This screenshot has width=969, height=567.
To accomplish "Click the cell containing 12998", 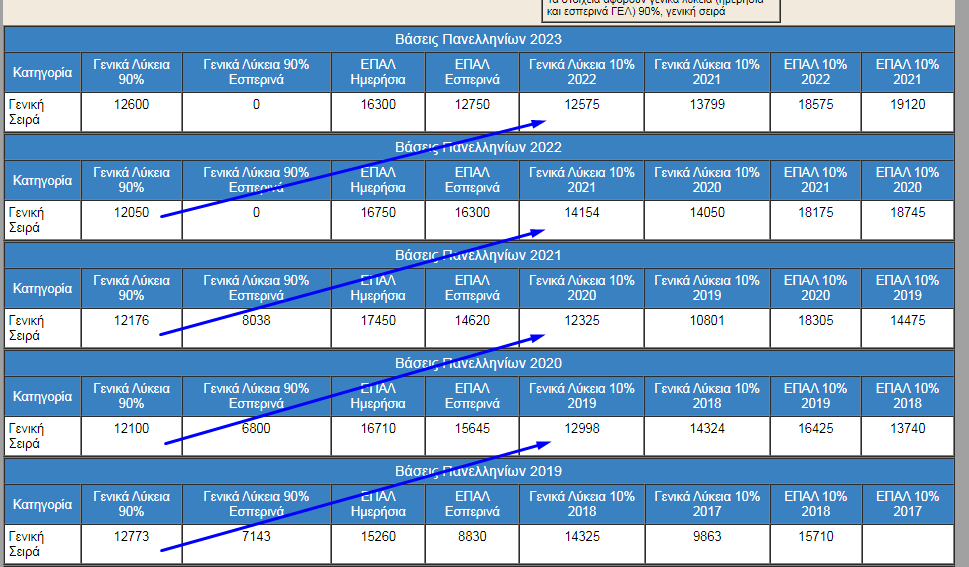I will pos(581,428).
